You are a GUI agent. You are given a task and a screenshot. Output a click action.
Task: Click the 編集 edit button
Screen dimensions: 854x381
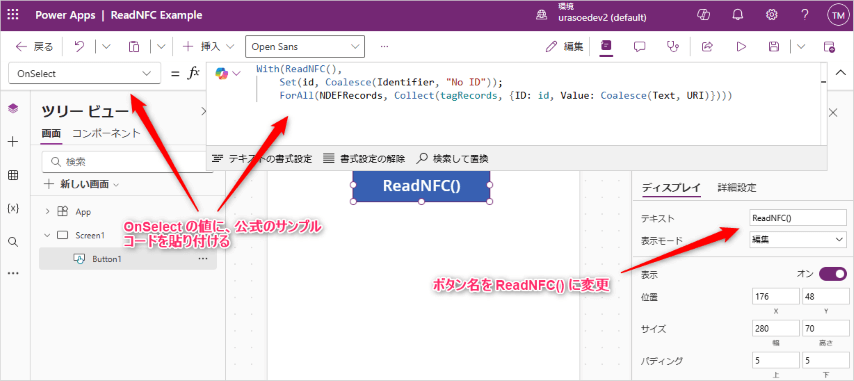point(565,47)
